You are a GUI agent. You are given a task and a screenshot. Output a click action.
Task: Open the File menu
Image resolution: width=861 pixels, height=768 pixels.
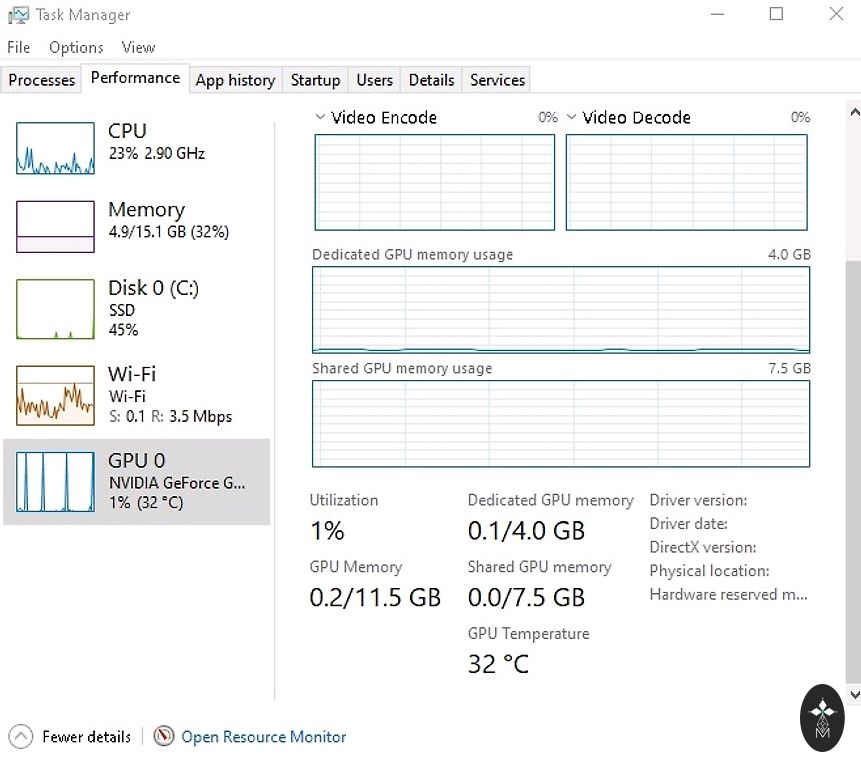[x=19, y=47]
